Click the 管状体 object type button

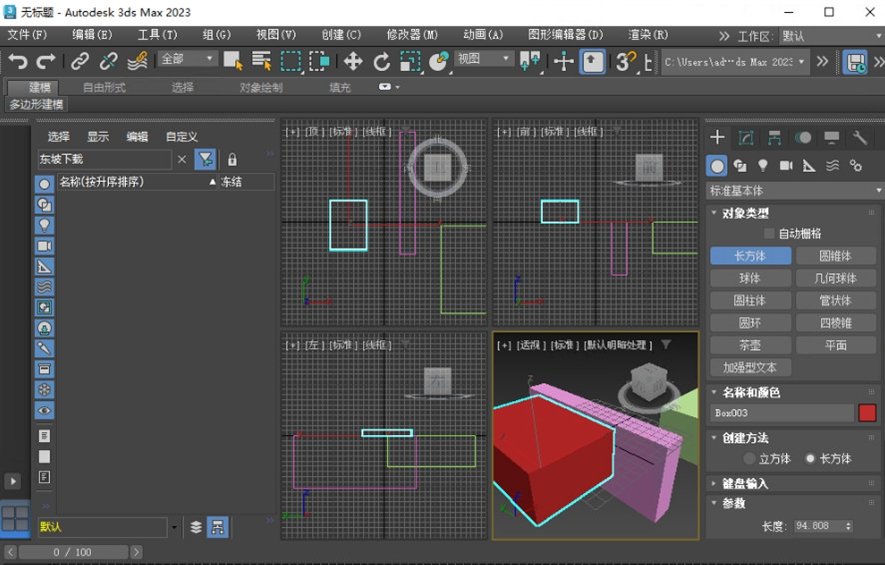835,300
